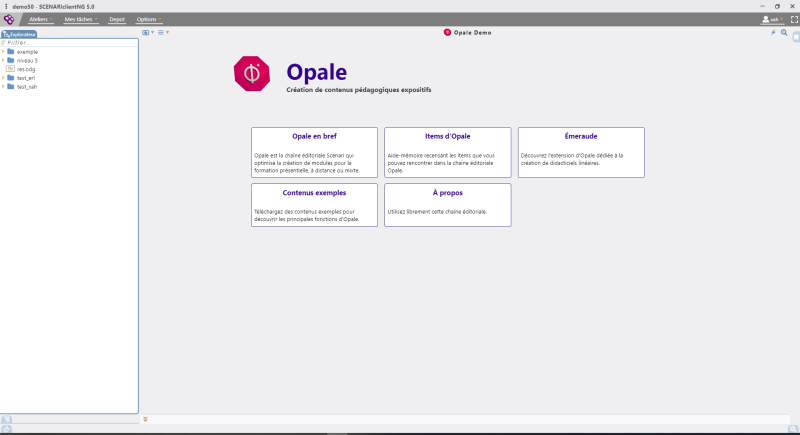800x435 pixels.
Task: Open the Options menu
Action: pyautogui.click(x=148, y=19)
